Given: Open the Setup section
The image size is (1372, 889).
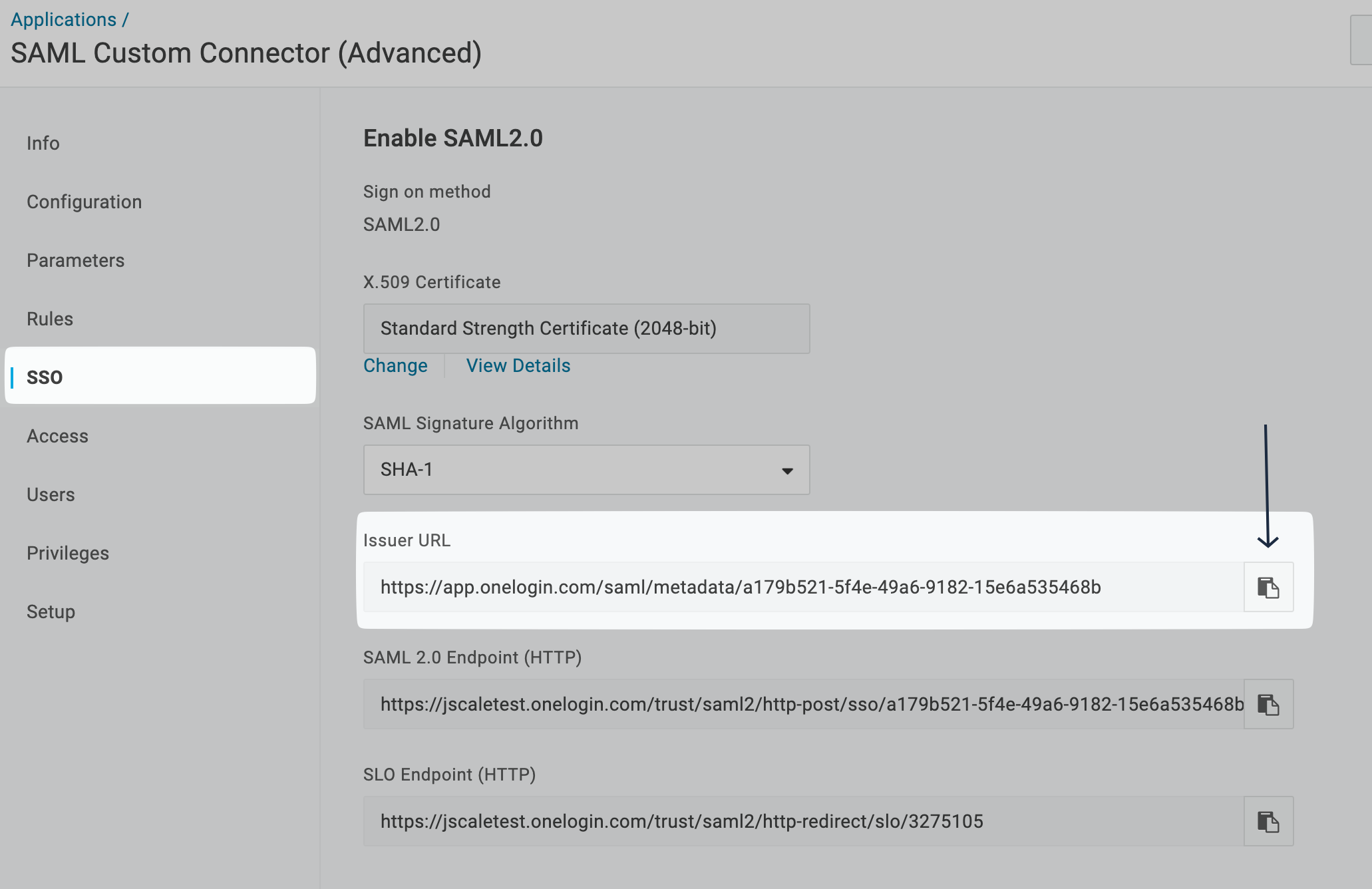Looking at the screenshot, I should click(51, 612).
